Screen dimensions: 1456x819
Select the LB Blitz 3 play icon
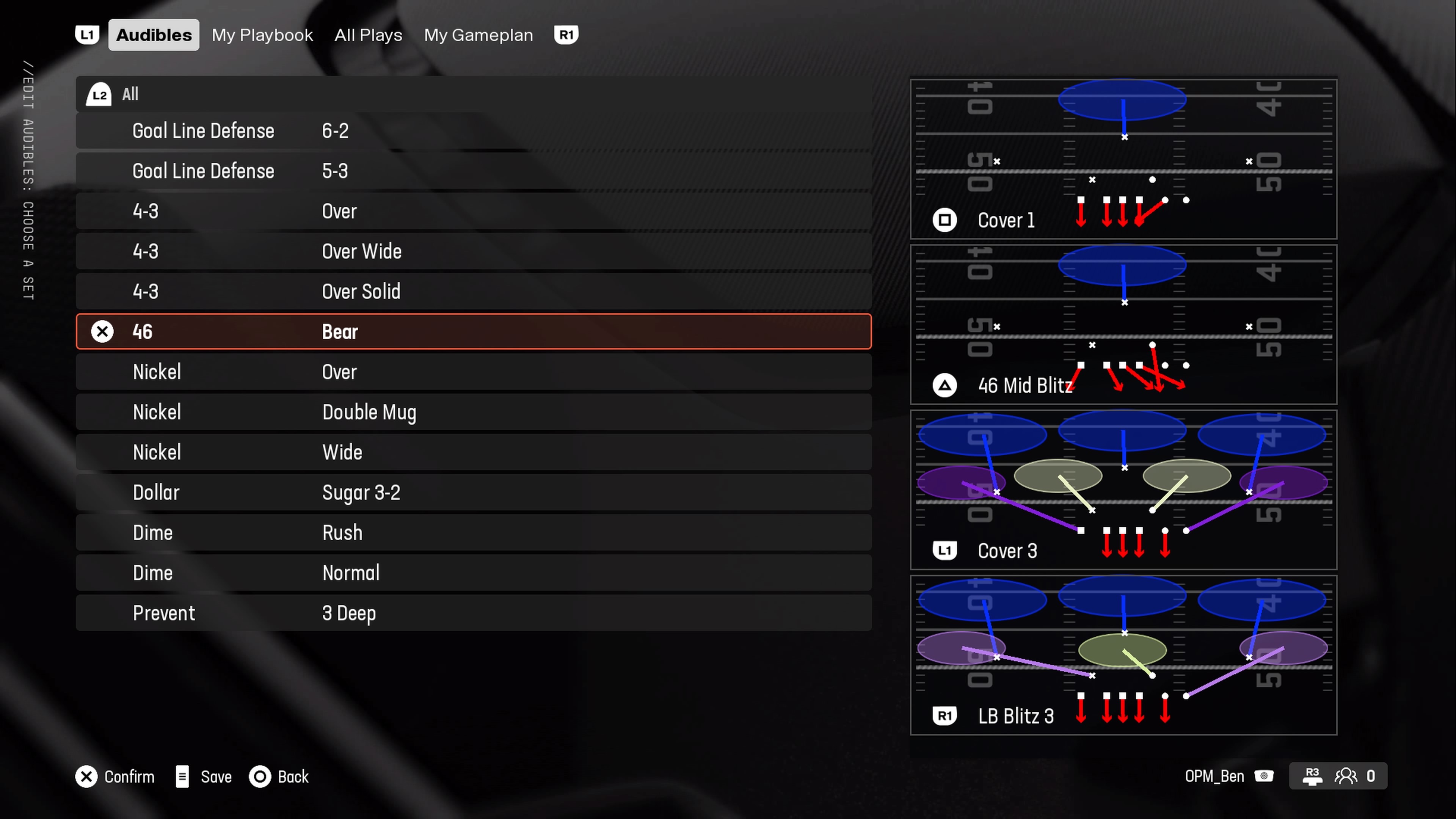[945, 716]
